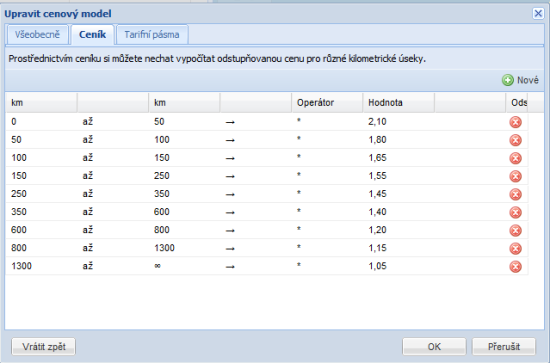Delete the 50 až 100 km price row

tap(515, 140)
